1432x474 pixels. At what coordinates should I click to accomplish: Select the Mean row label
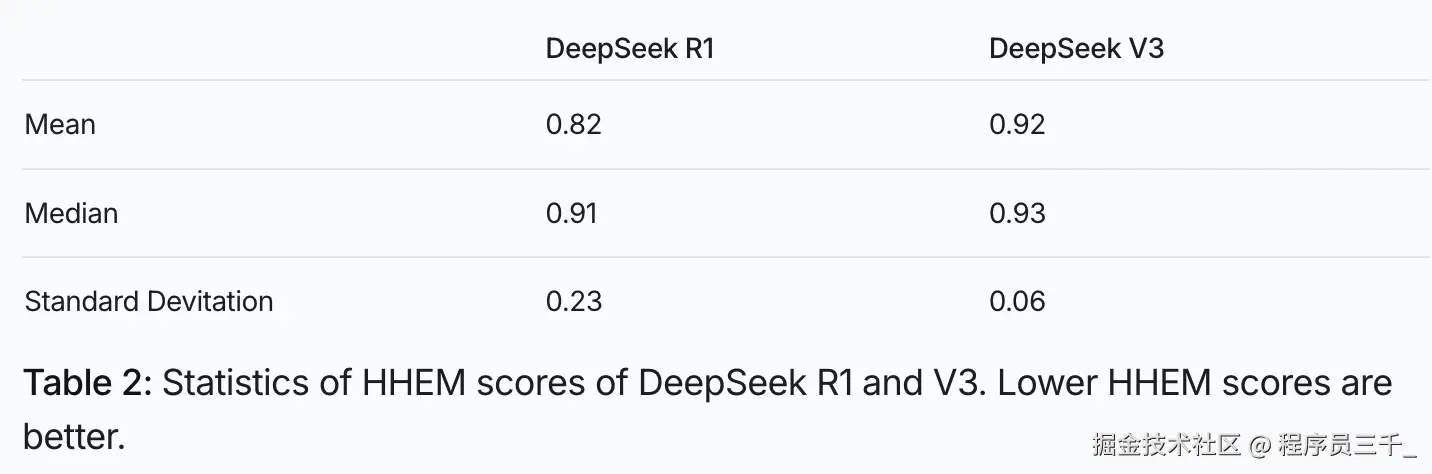(x=60, y=125)
